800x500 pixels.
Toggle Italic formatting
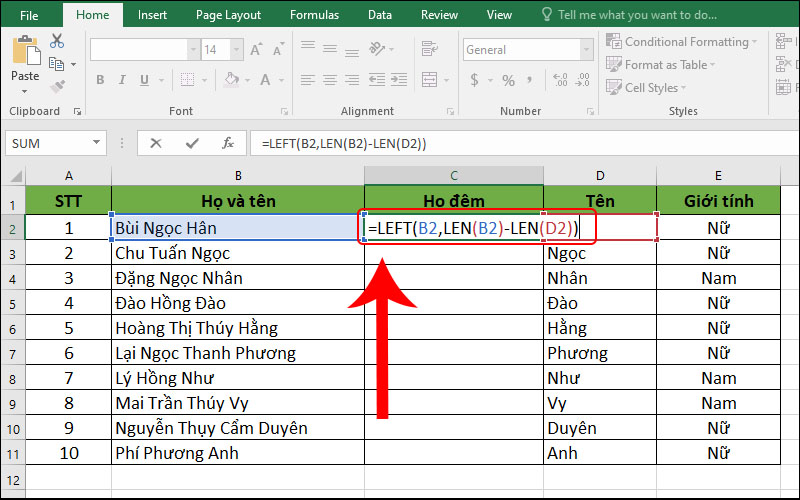coord(122,80)
